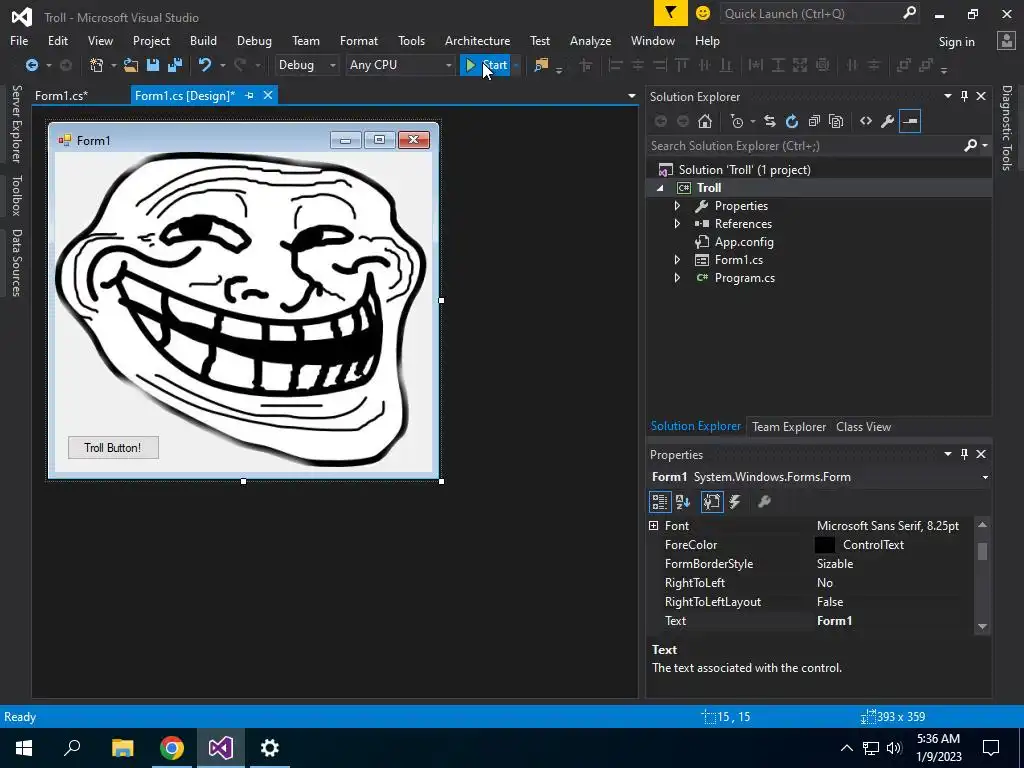Screen dimensions: 1024x768
Task: Click the account picture icon beside Sign in
Action: coord(1006,40)
